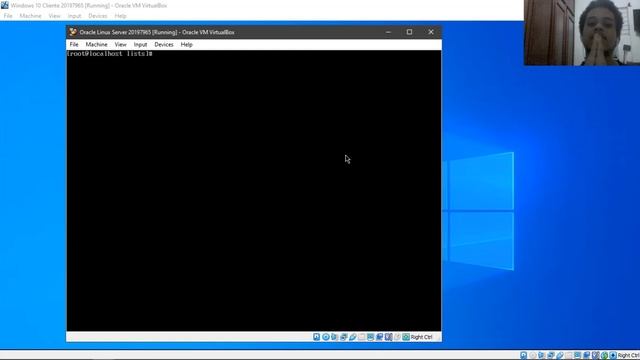Viewport: 640px width, 360px height.
Task: Click CPU features icon in outer VM status bar
Action: click(595, 356)
